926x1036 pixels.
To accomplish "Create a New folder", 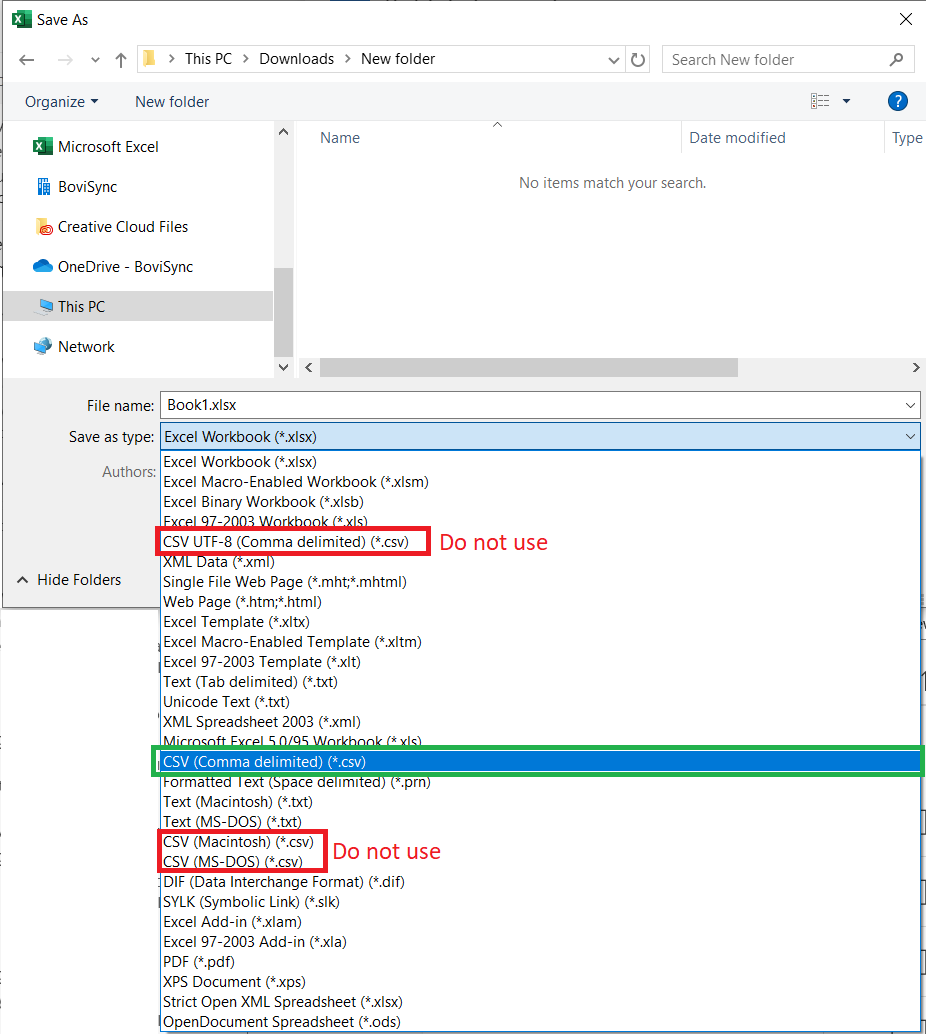I will pos(172,102).
